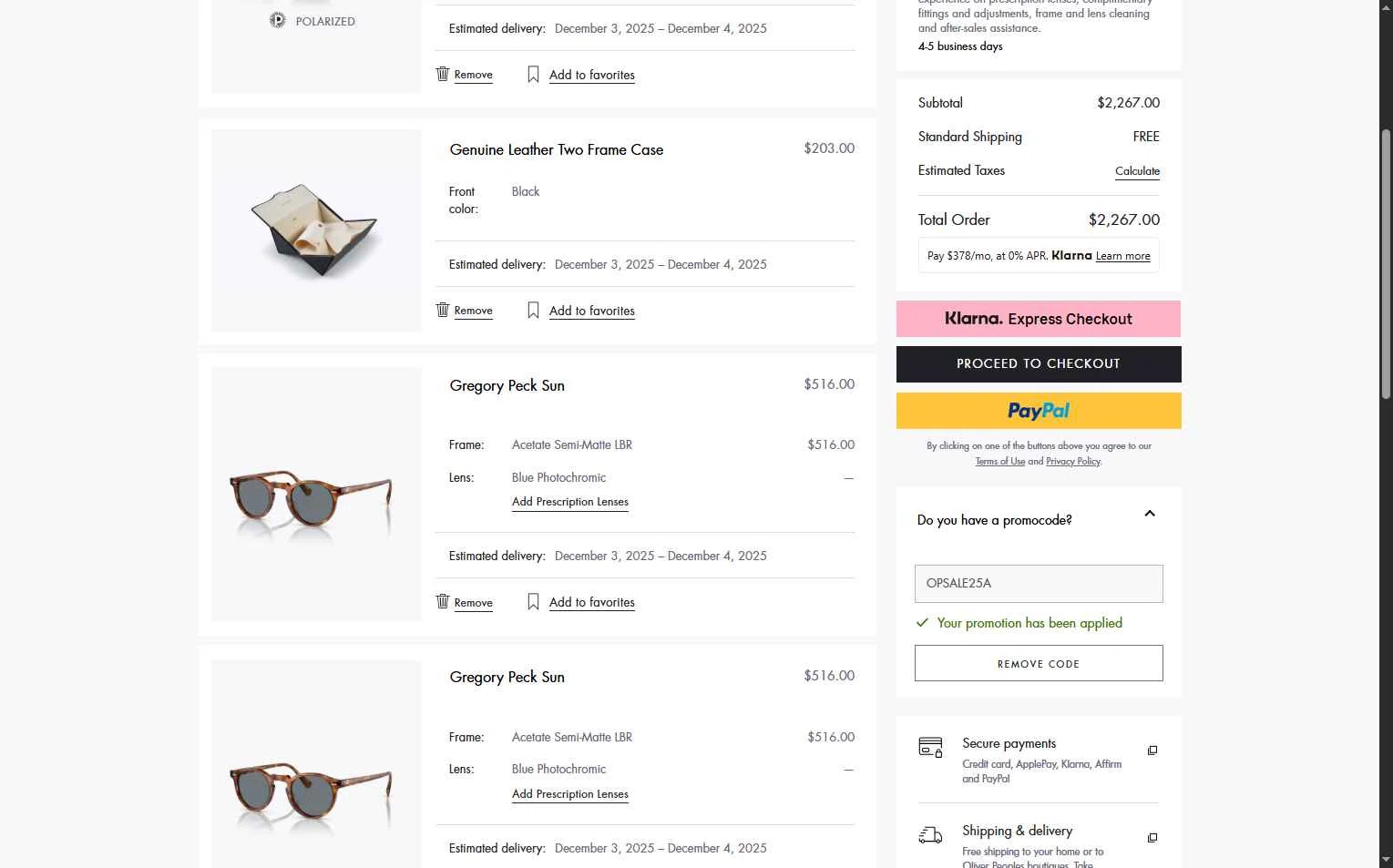
Task: Click the $203.00 case price
Action: [829, 148]
